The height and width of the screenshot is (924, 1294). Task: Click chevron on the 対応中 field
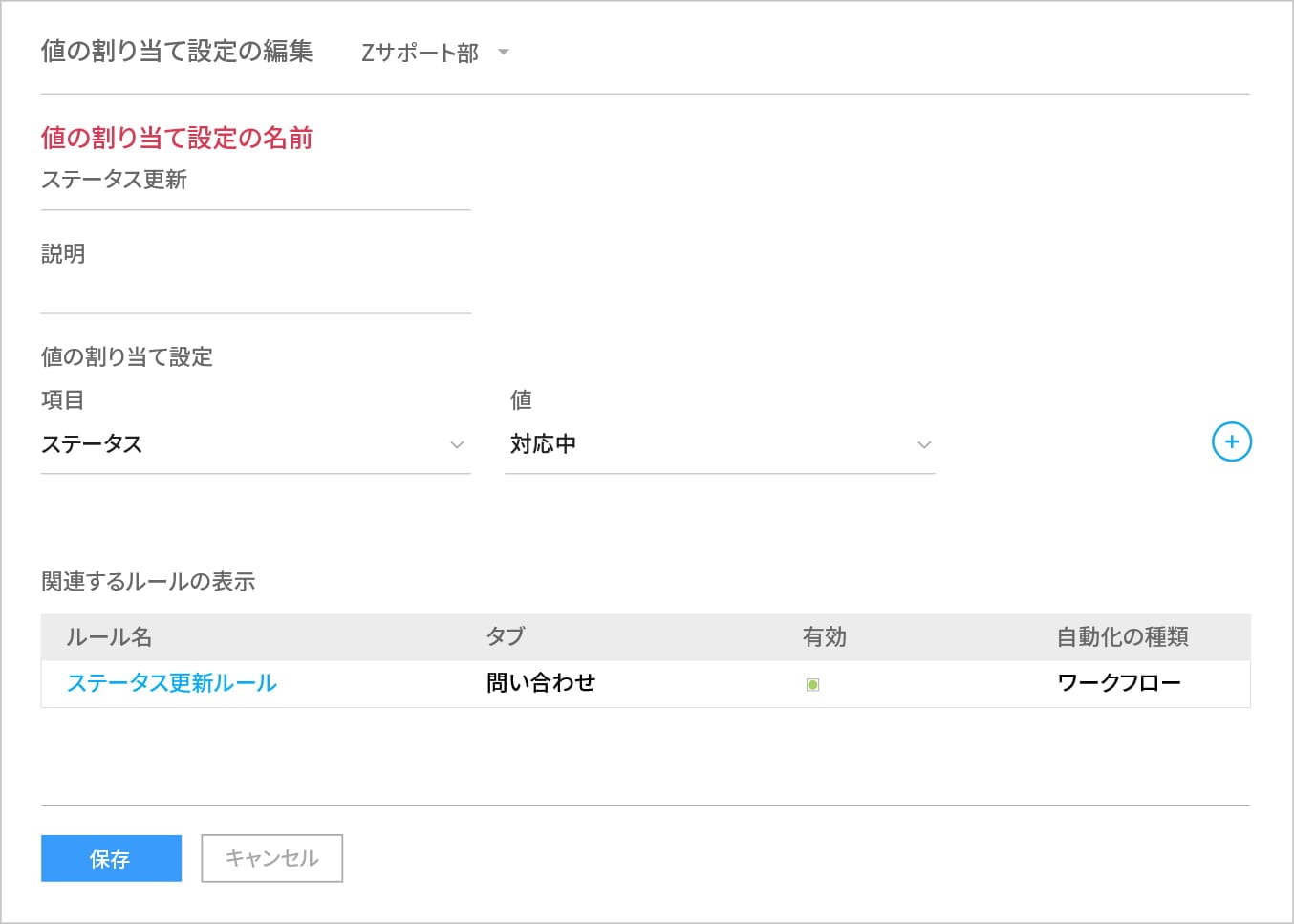pos(924,445)
